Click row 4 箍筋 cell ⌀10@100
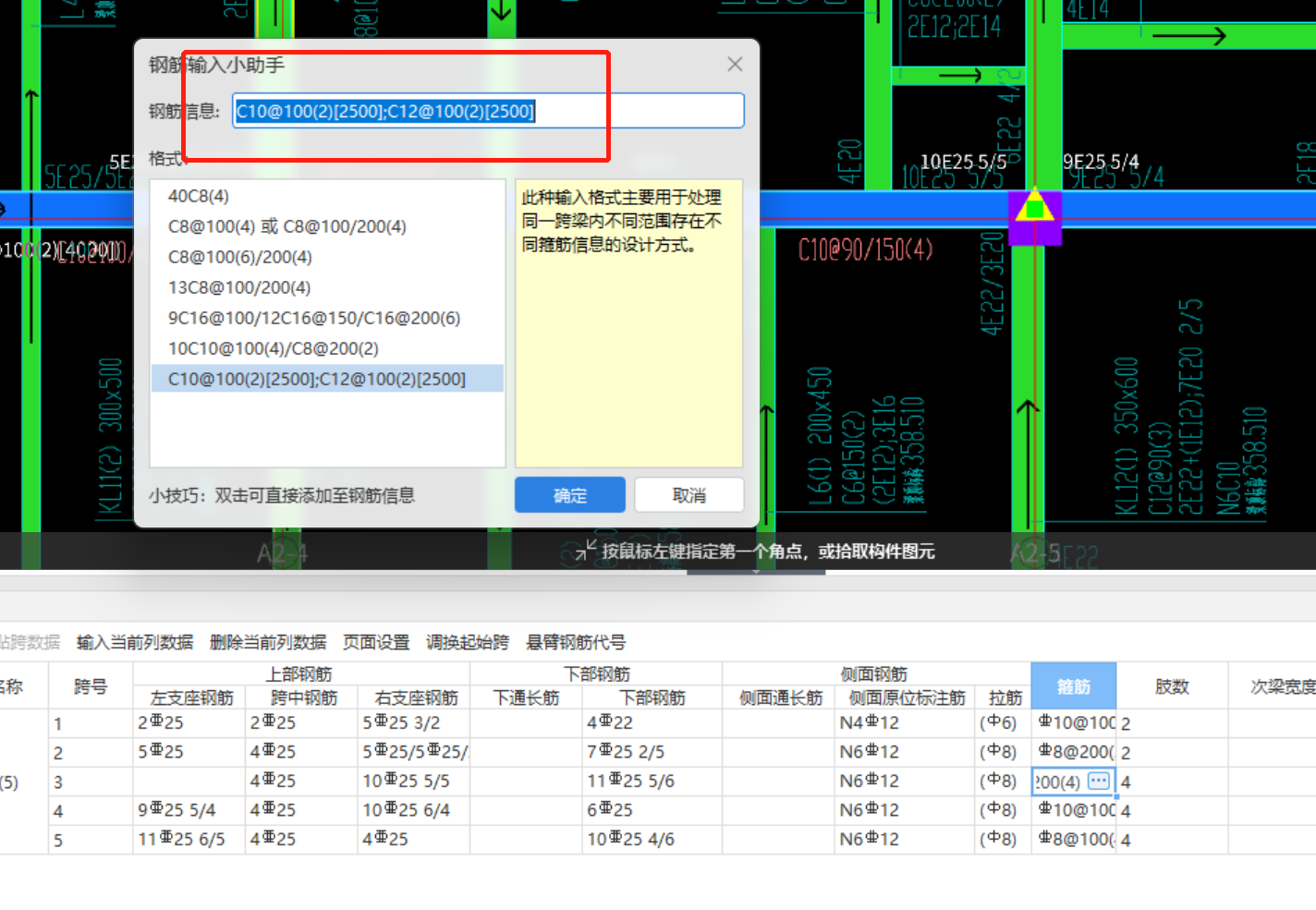The image size is (1316, 910). coord(1074,810)
